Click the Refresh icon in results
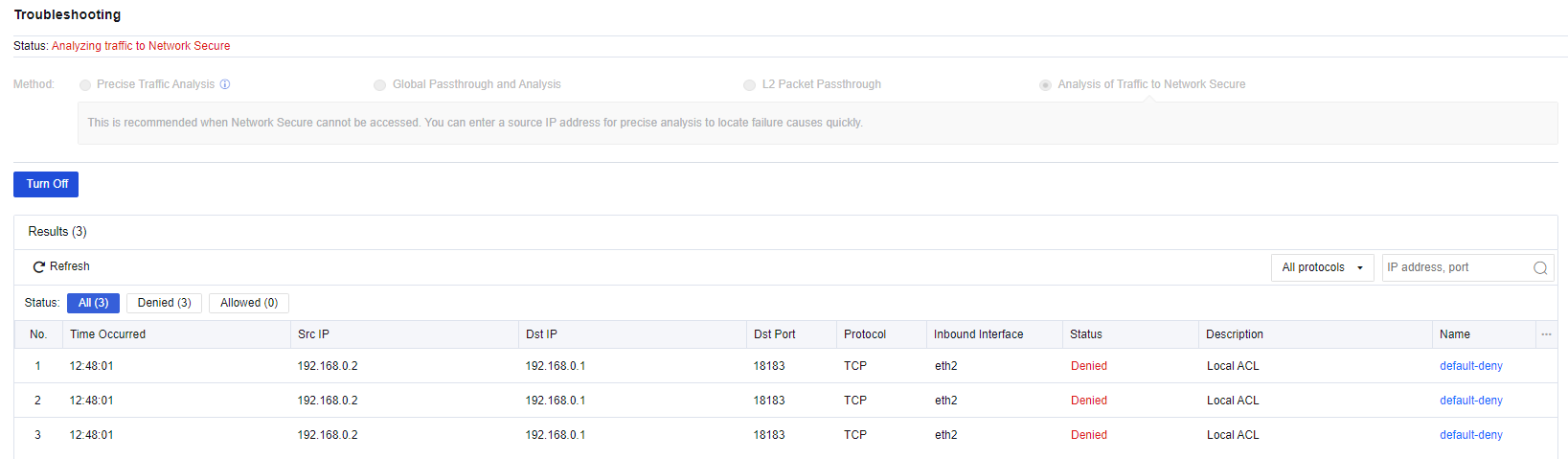Viewport: 1568px width, 459px height. pos(39,267)
